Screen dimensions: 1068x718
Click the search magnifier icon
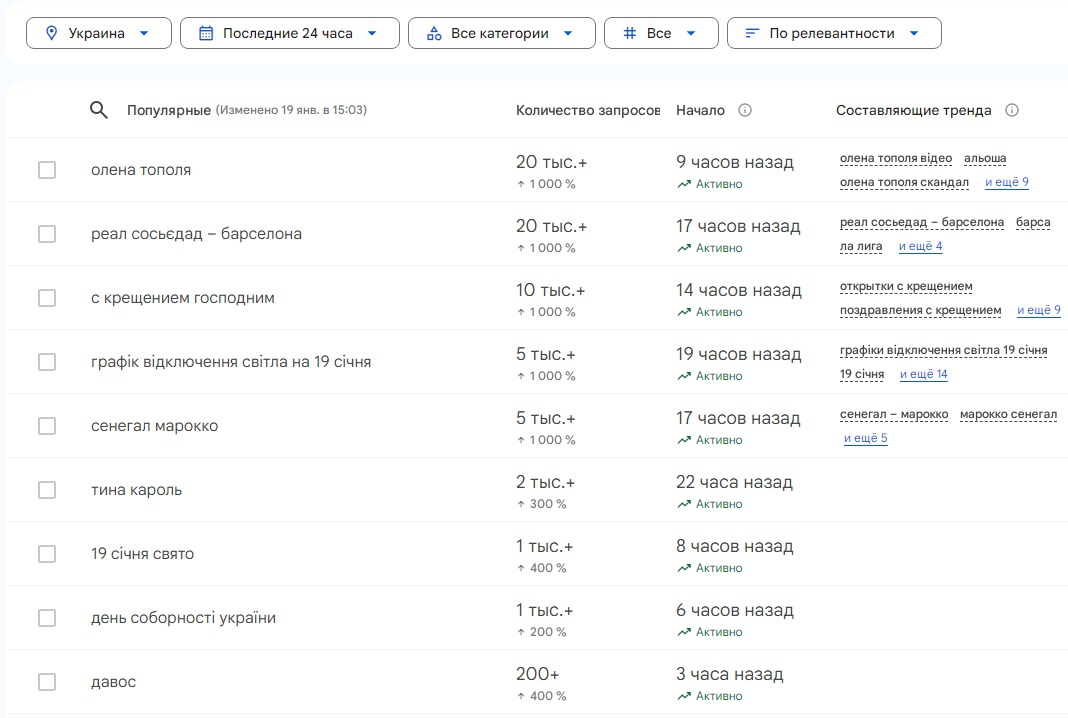(x=98, y=110)
